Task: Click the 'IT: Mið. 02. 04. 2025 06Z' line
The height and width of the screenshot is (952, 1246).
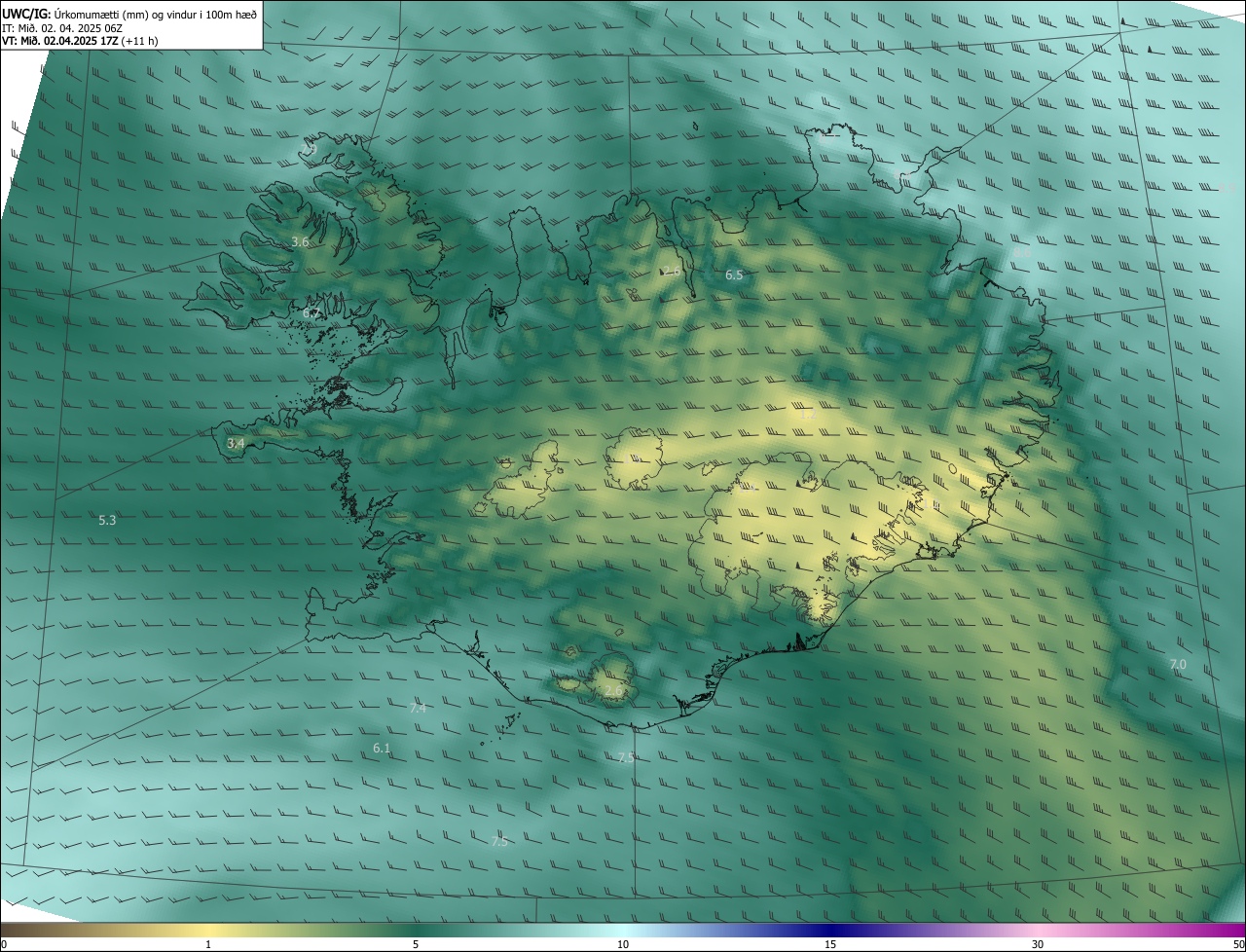Action: 61,27
